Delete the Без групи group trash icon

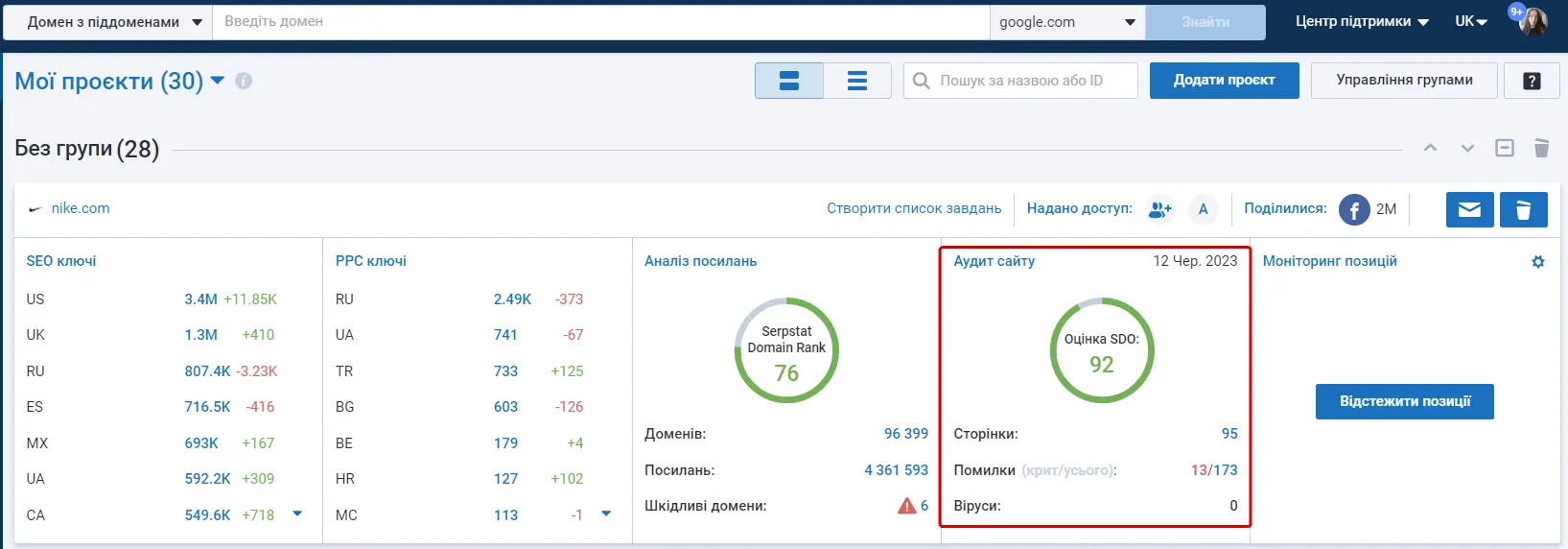tap(1541, 148)
